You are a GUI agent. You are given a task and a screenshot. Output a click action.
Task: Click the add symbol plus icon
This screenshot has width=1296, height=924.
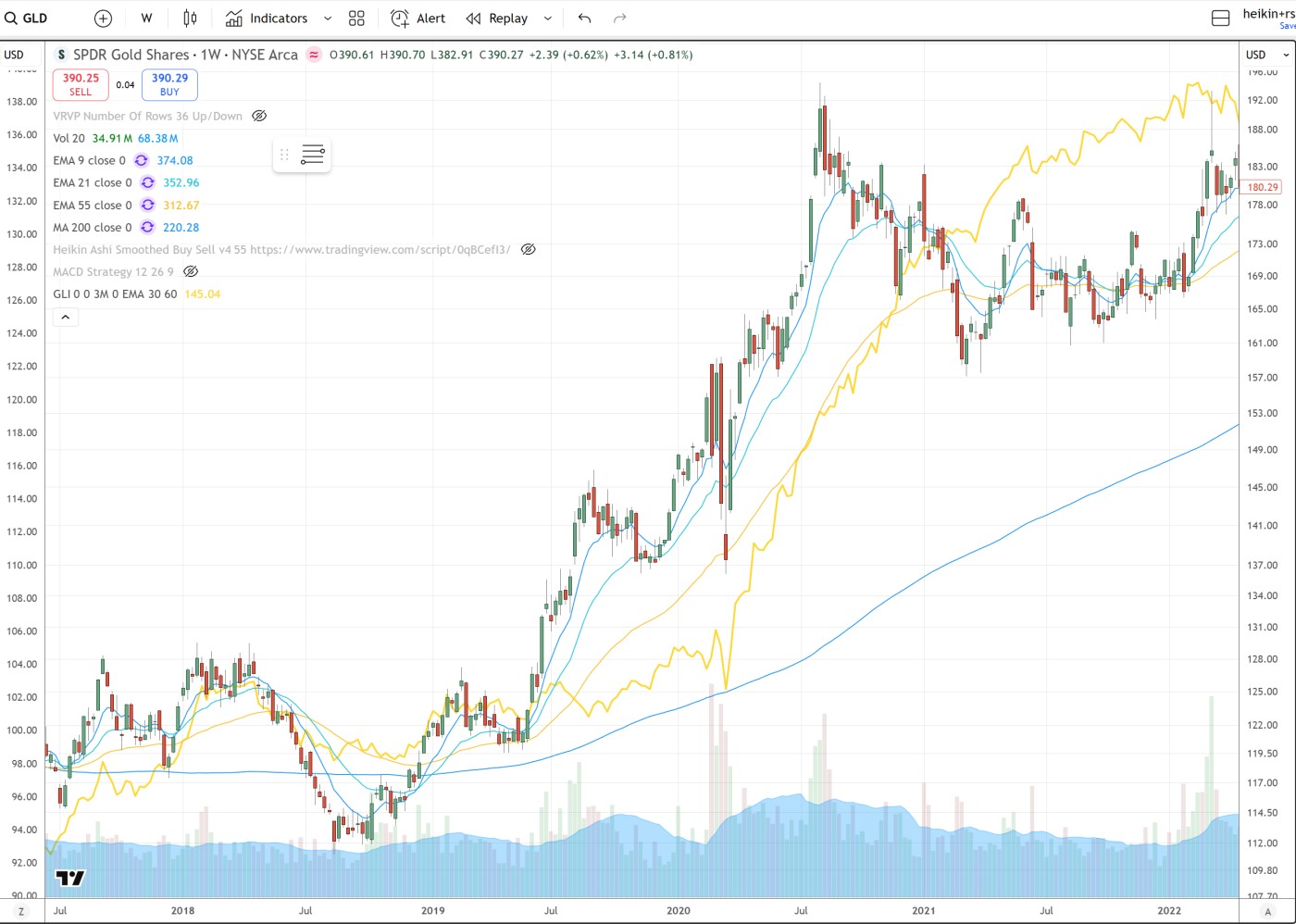(104, 19)
